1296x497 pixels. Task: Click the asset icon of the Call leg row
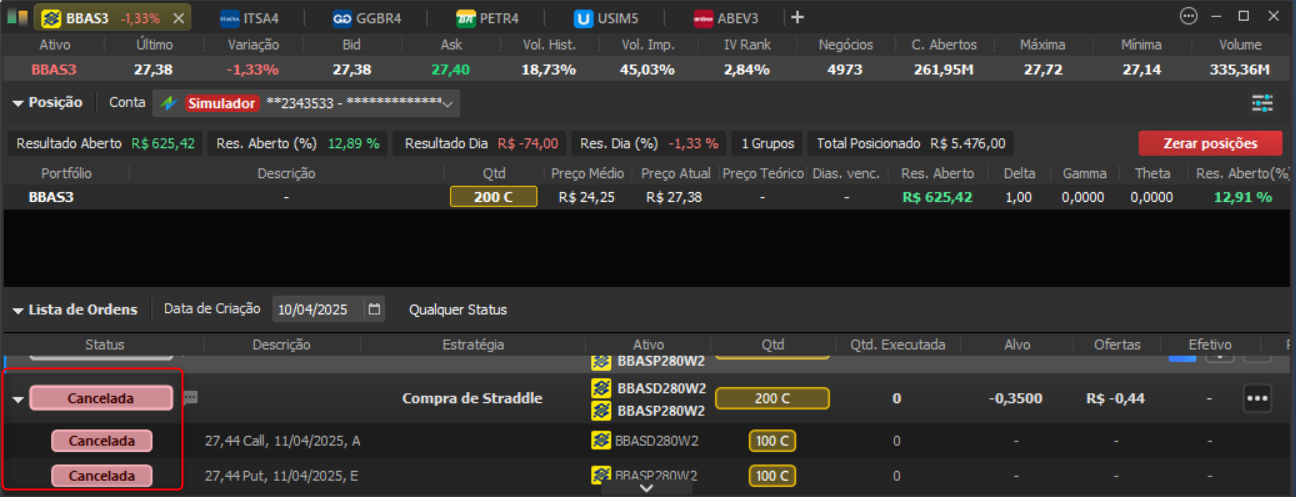point(601,440)
